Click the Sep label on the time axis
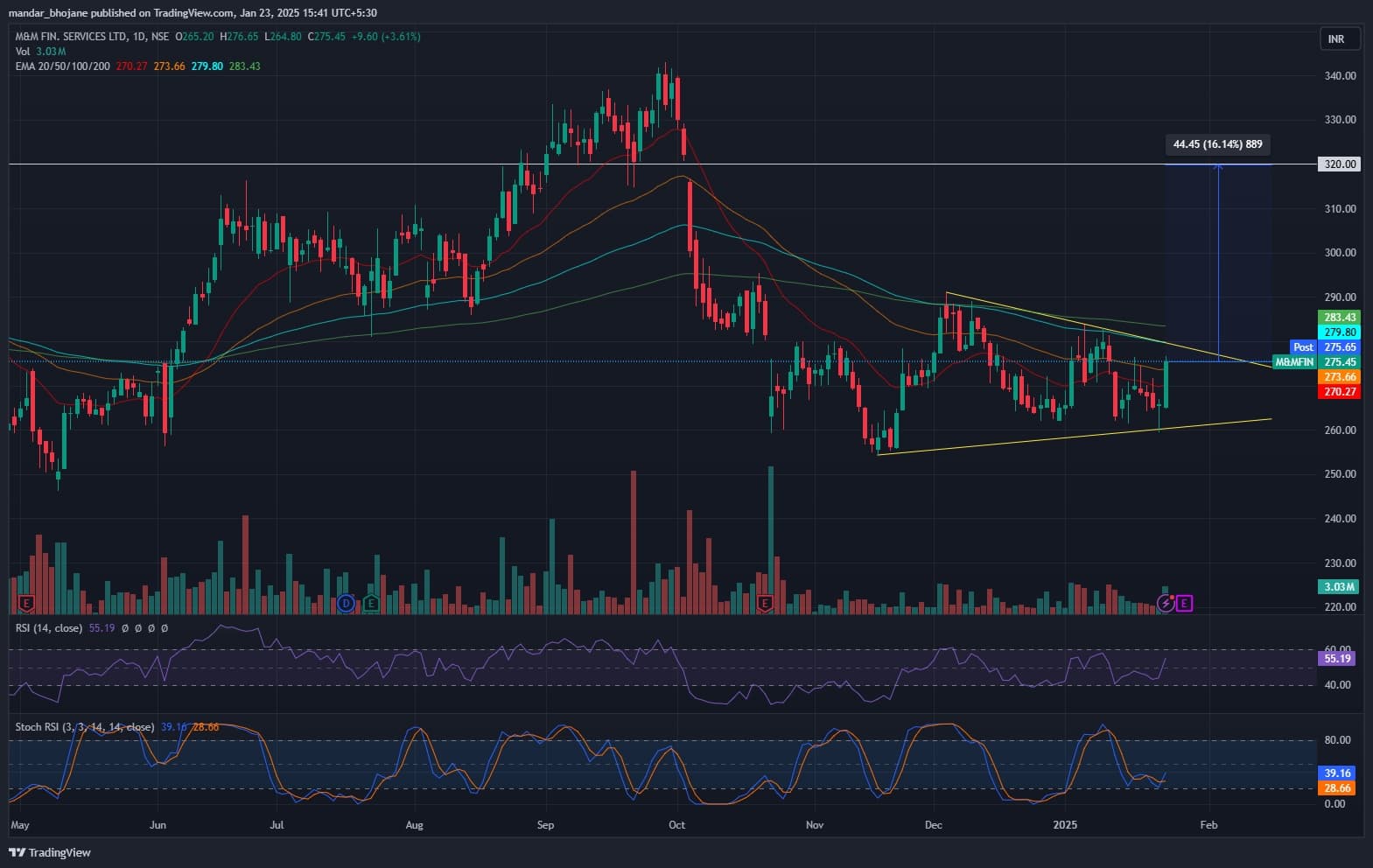 [x=545, y=825]
